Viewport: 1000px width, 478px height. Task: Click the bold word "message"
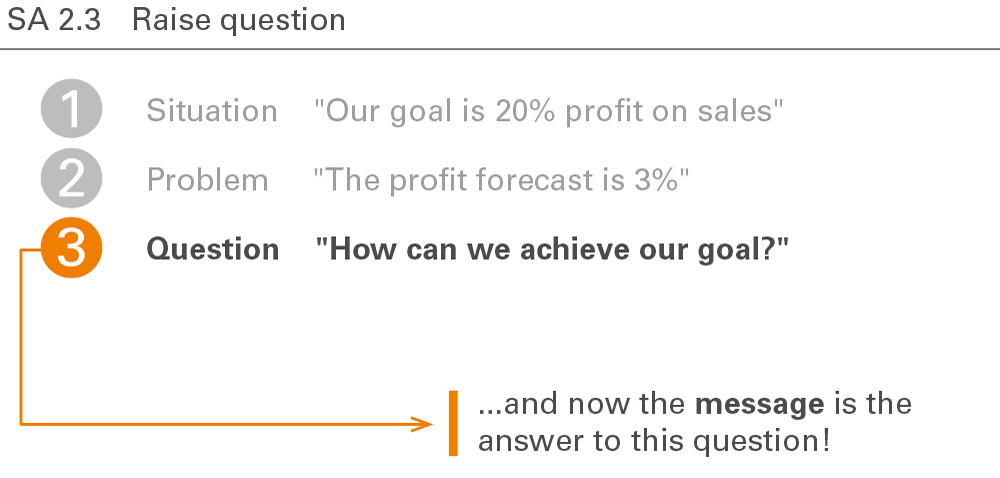tap(760, 404)
